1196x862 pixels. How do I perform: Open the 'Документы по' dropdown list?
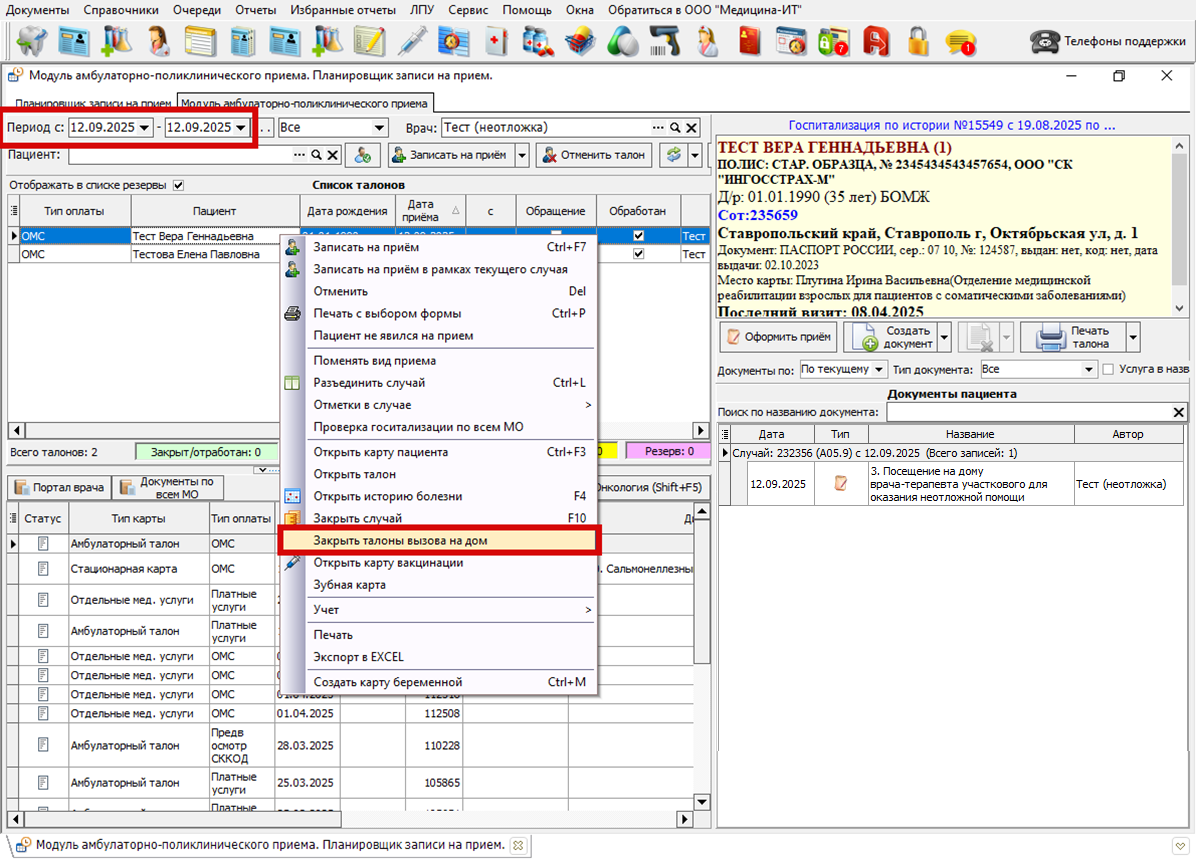(x=878, y=369)
